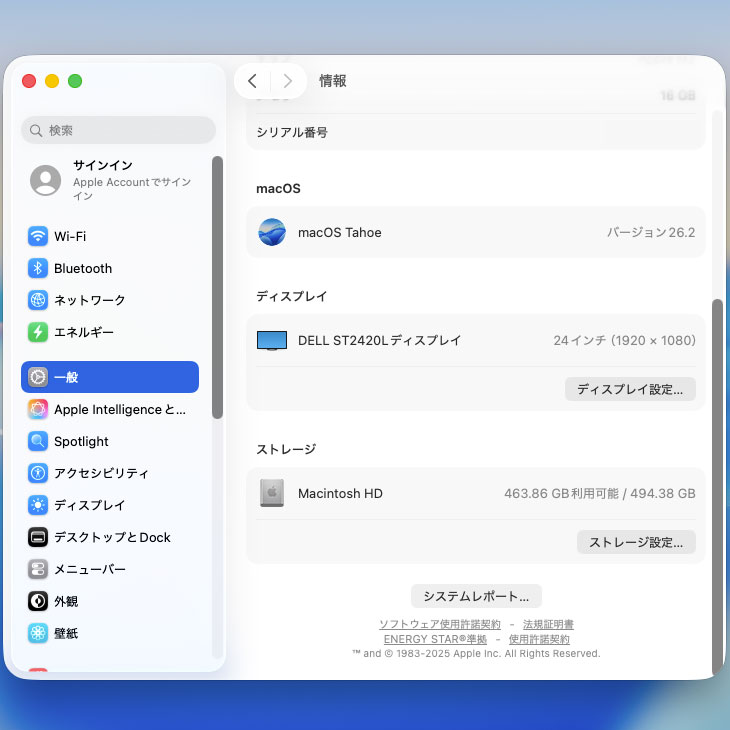
Task: Click the Wi-Fi icon in sidebar
Action: coord(38,237)
